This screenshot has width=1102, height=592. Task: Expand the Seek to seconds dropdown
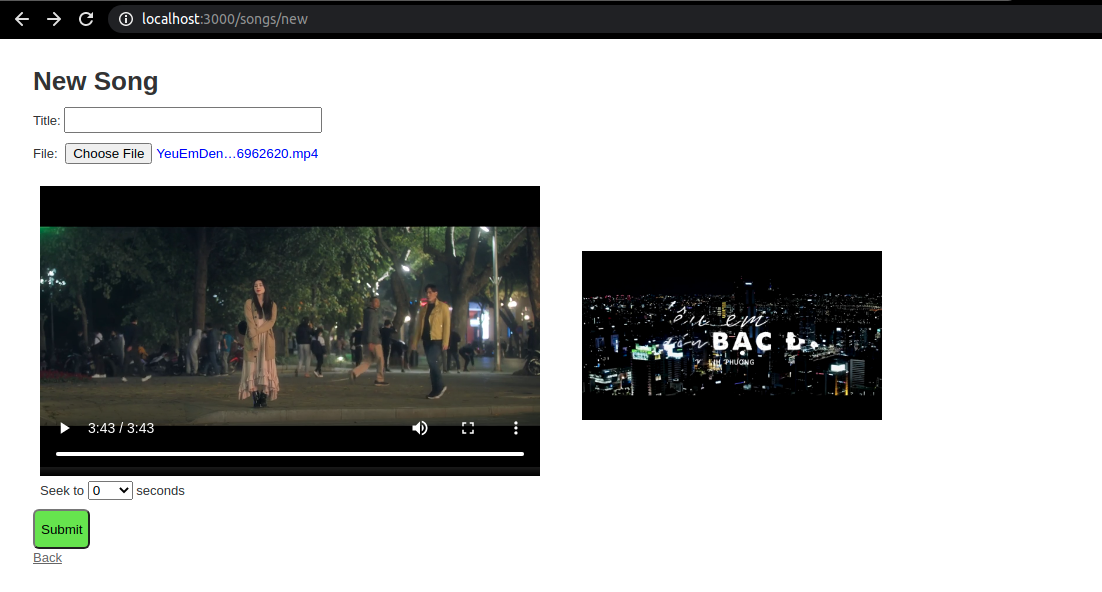(x=110, y=490)
